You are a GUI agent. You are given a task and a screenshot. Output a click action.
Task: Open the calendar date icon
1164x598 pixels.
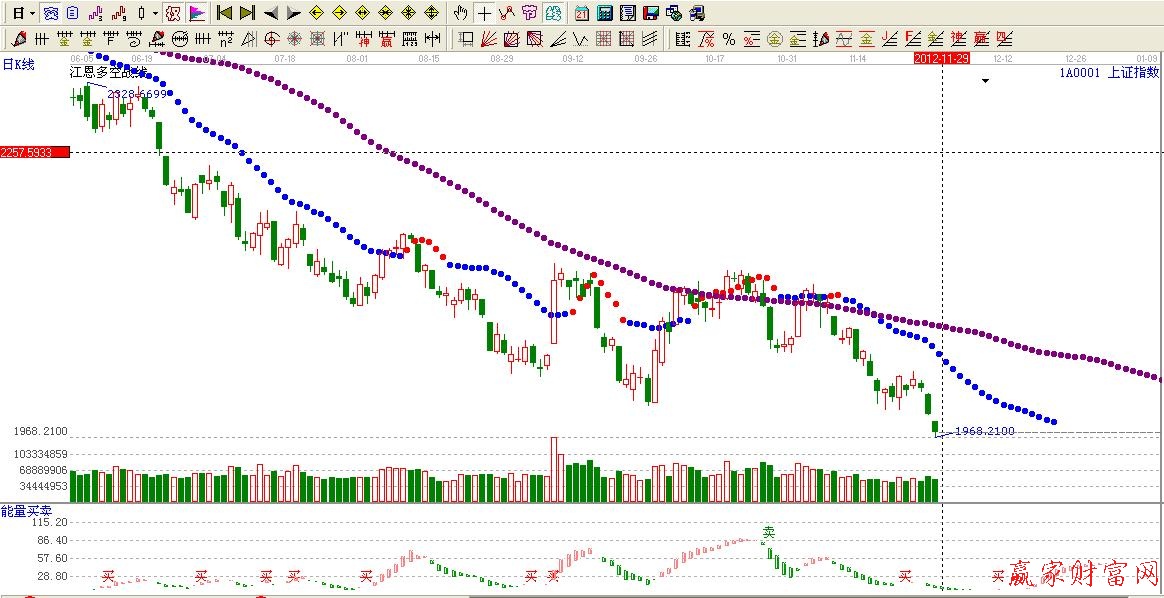tap(582, 13)
